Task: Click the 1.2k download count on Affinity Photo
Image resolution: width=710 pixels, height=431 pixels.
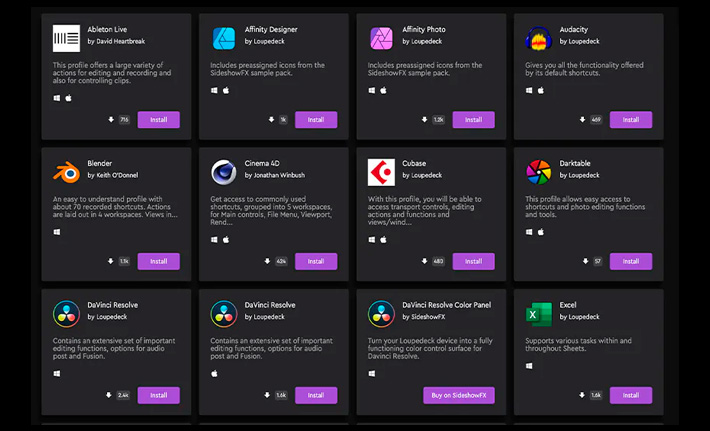Action: (x=438, y=120)
